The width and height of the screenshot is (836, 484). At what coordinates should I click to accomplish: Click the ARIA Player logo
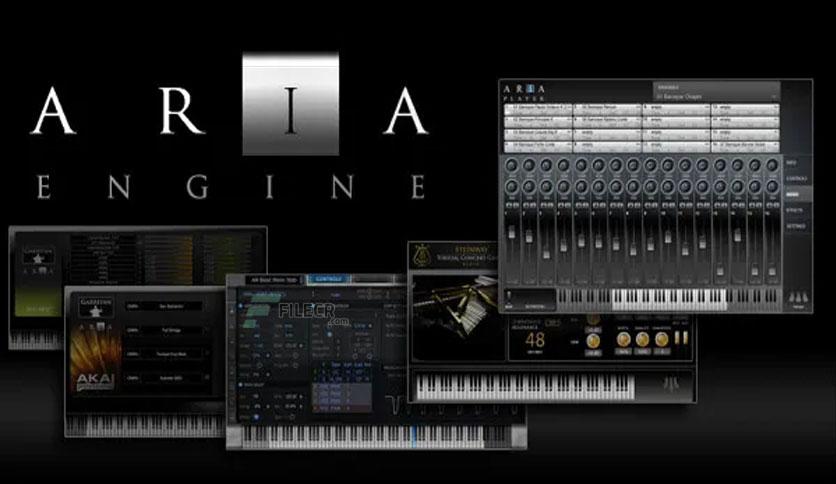525,92
